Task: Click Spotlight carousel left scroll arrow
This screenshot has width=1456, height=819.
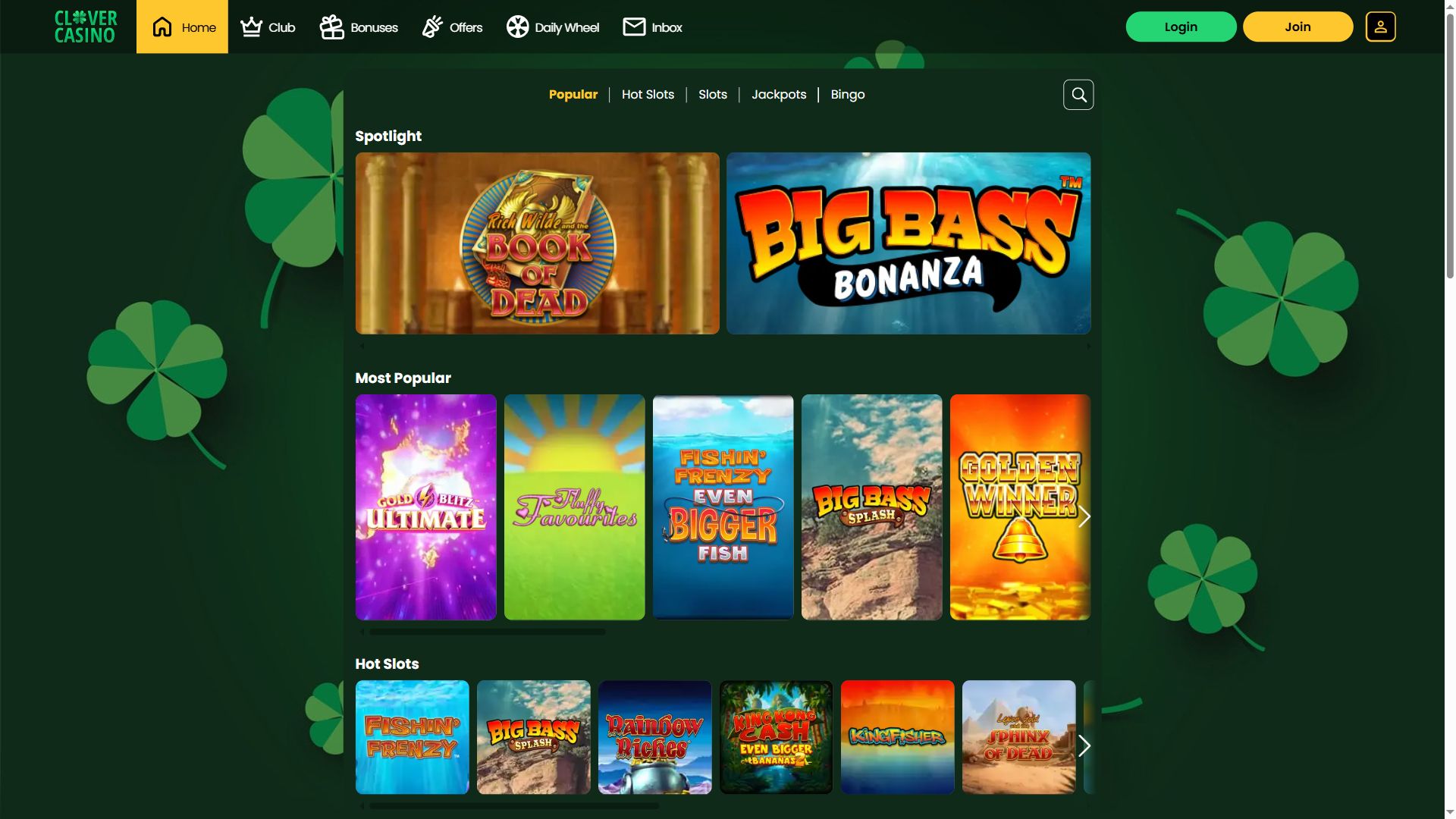Action: point(362,346)
